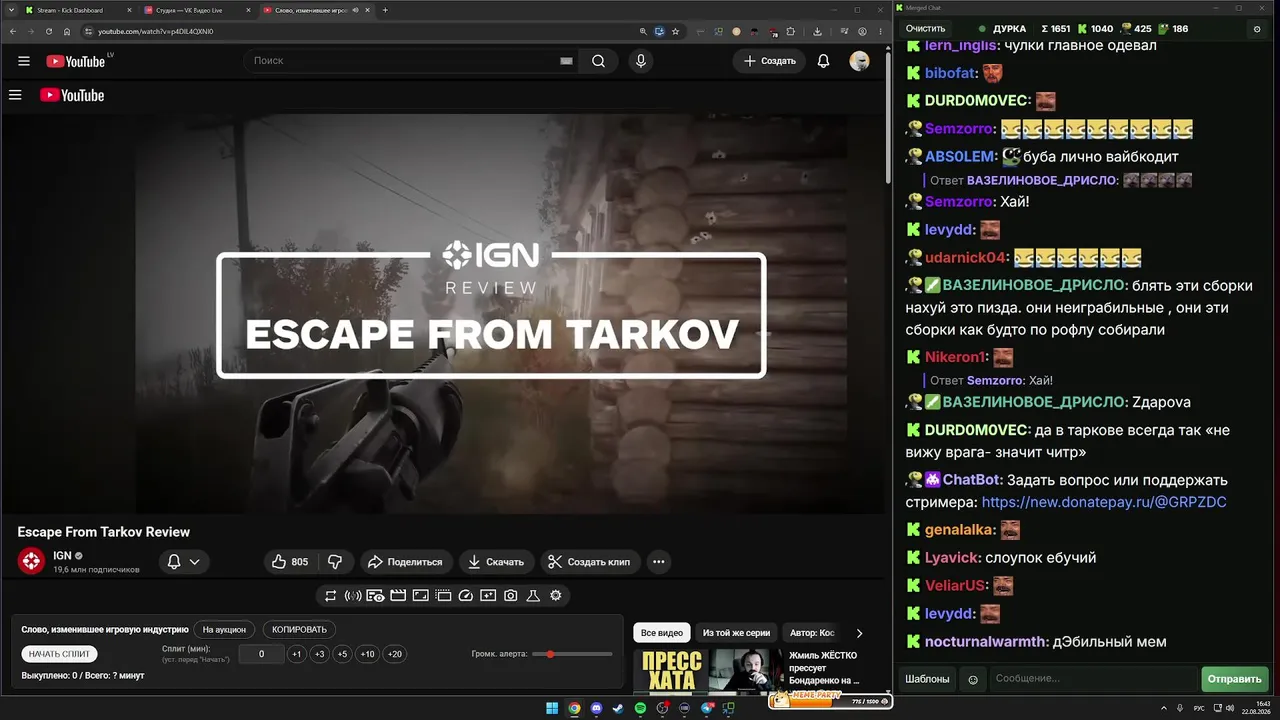Open Spotify from the taskbar
The width and height of the screenshot is (1280, 720).
640,709
